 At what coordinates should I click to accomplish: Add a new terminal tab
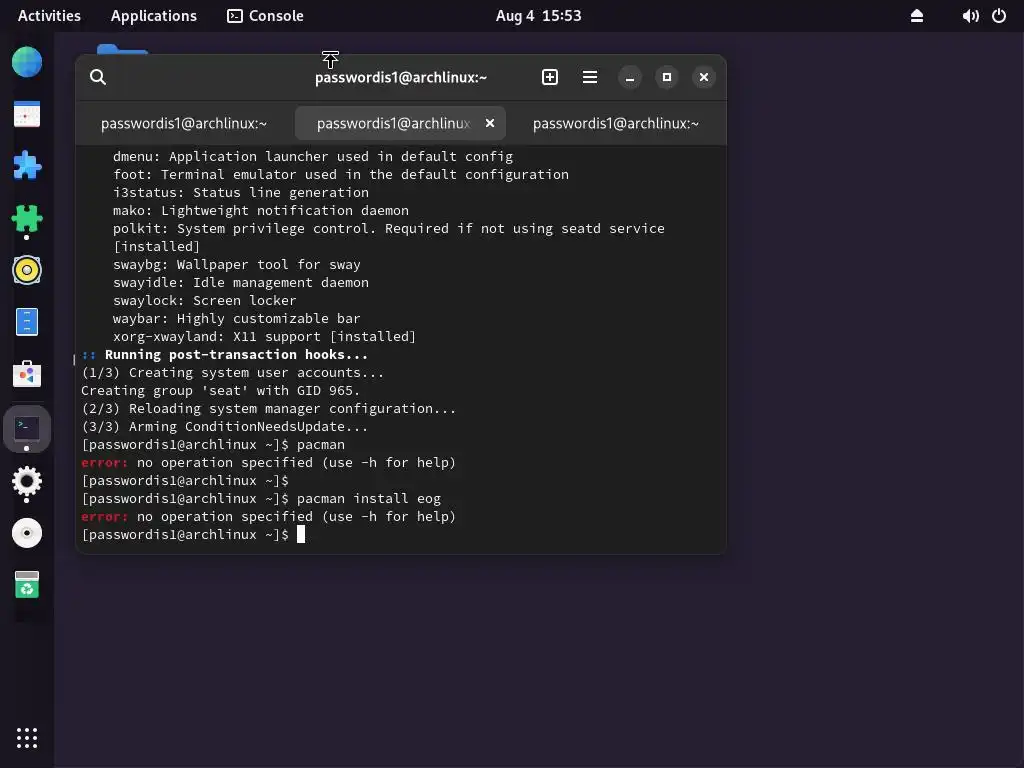click(x=550, y=77)
